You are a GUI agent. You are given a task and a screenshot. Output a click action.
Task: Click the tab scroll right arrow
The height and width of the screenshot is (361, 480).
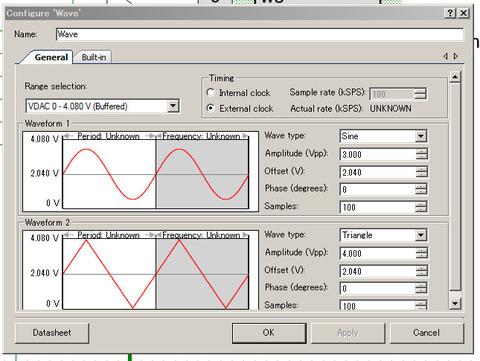click(x=456, y=56)
